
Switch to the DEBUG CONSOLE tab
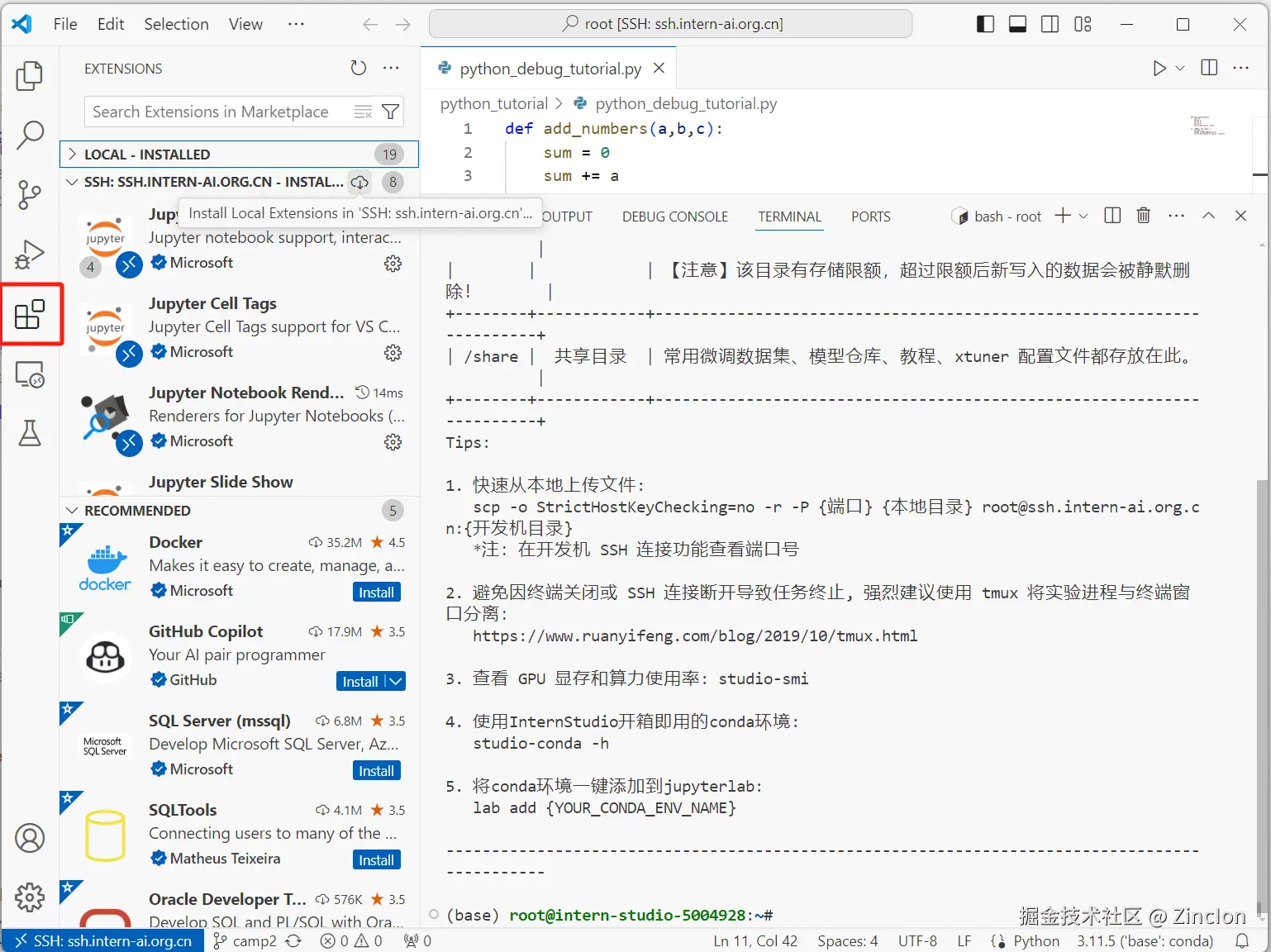(675, 217)
